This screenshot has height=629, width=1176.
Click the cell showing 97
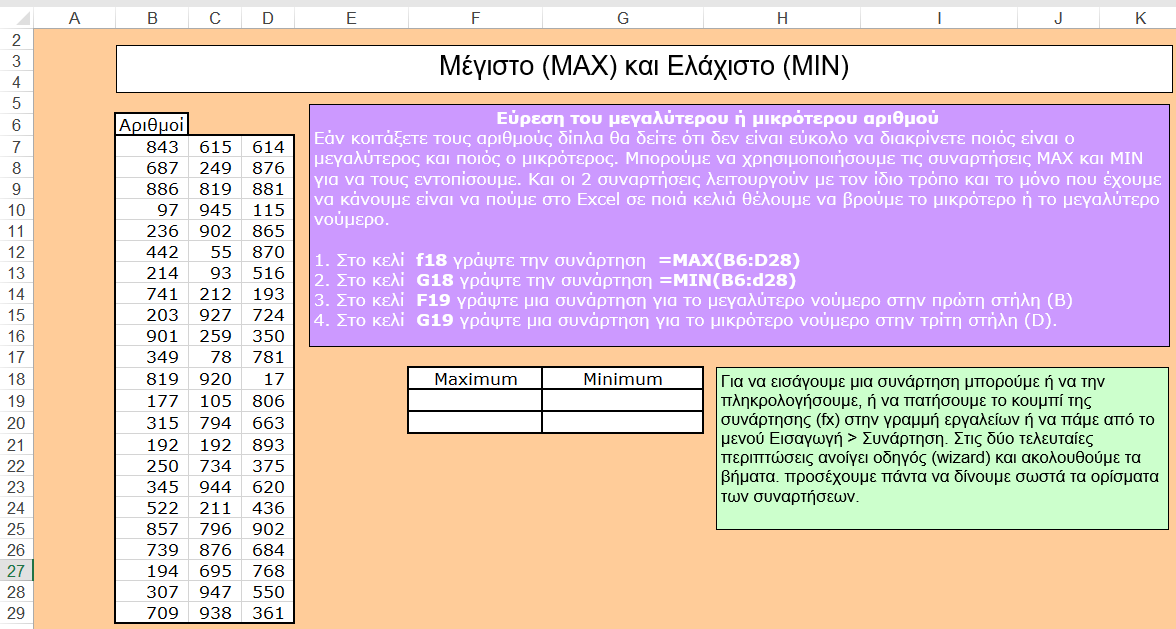[152, 210]
